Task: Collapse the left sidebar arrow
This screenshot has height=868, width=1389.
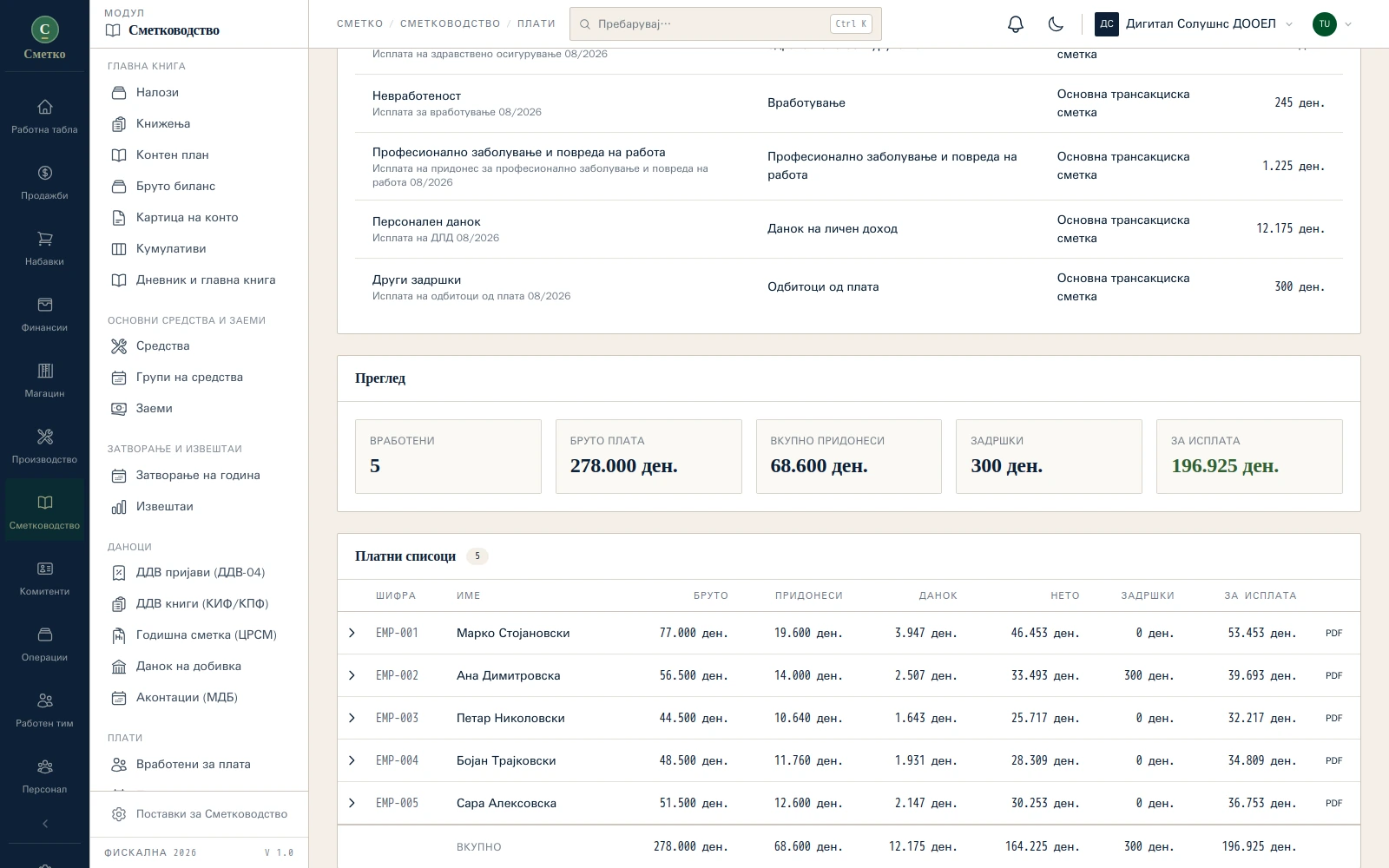Action: [x=45, y=824]
